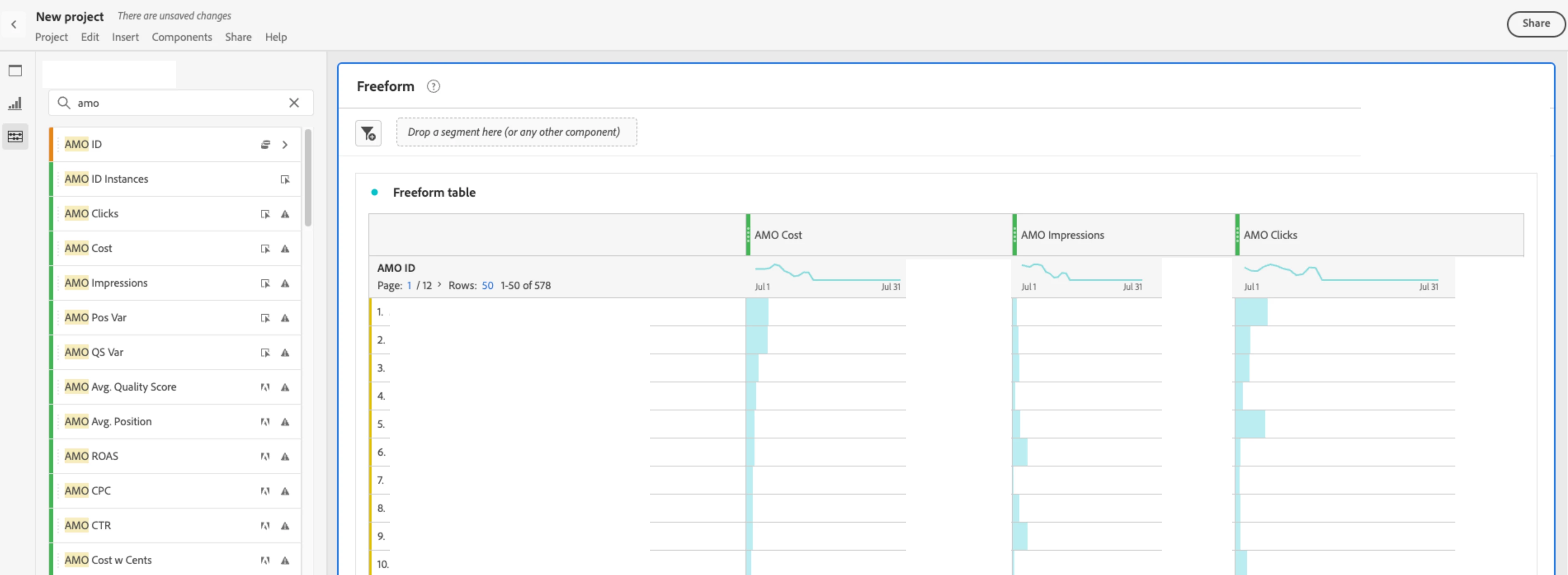Click the Freeform help question mark icon
Viewport: 1568px width, 575px height.
point(434,86)
